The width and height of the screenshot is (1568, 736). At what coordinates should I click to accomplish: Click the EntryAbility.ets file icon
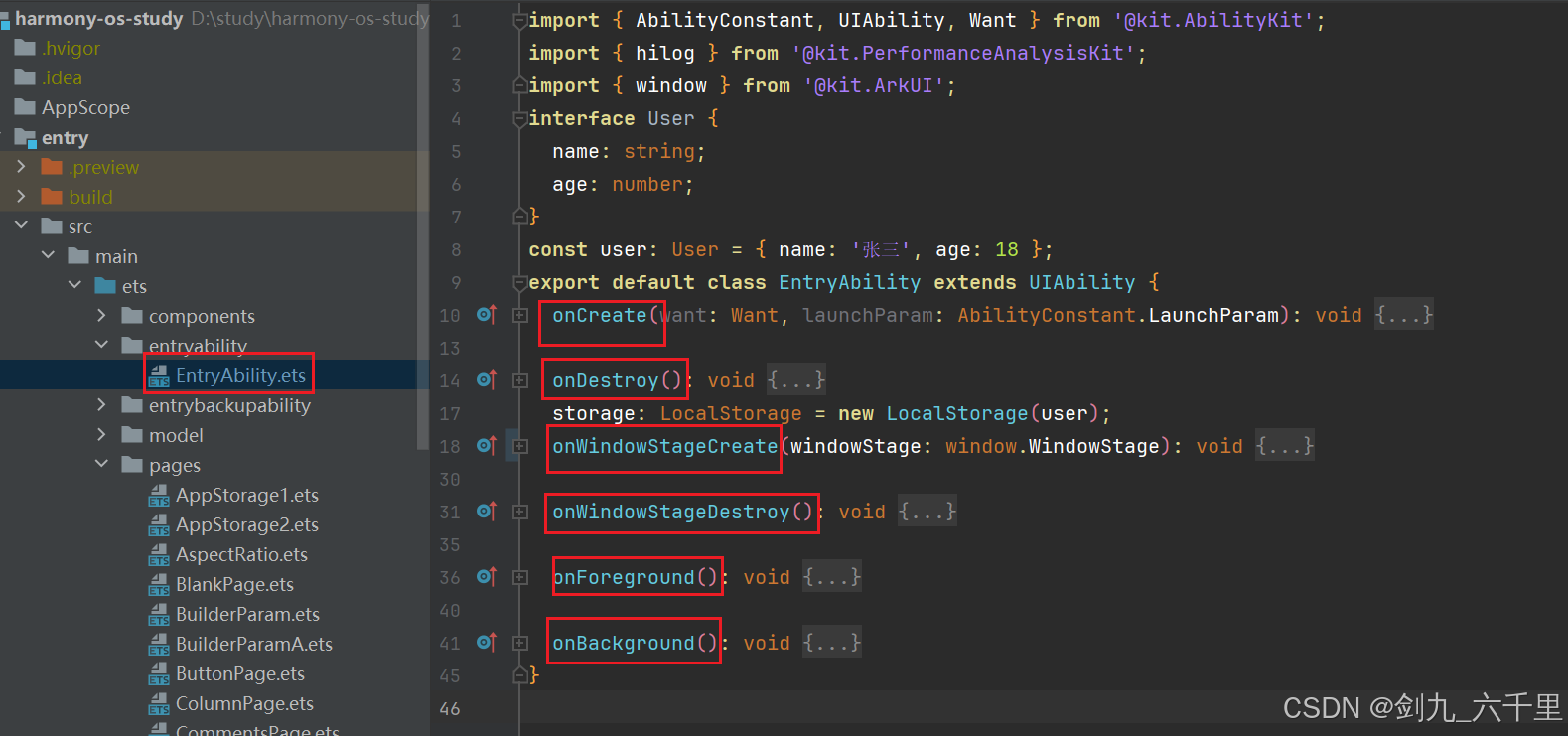pos(159,376)
